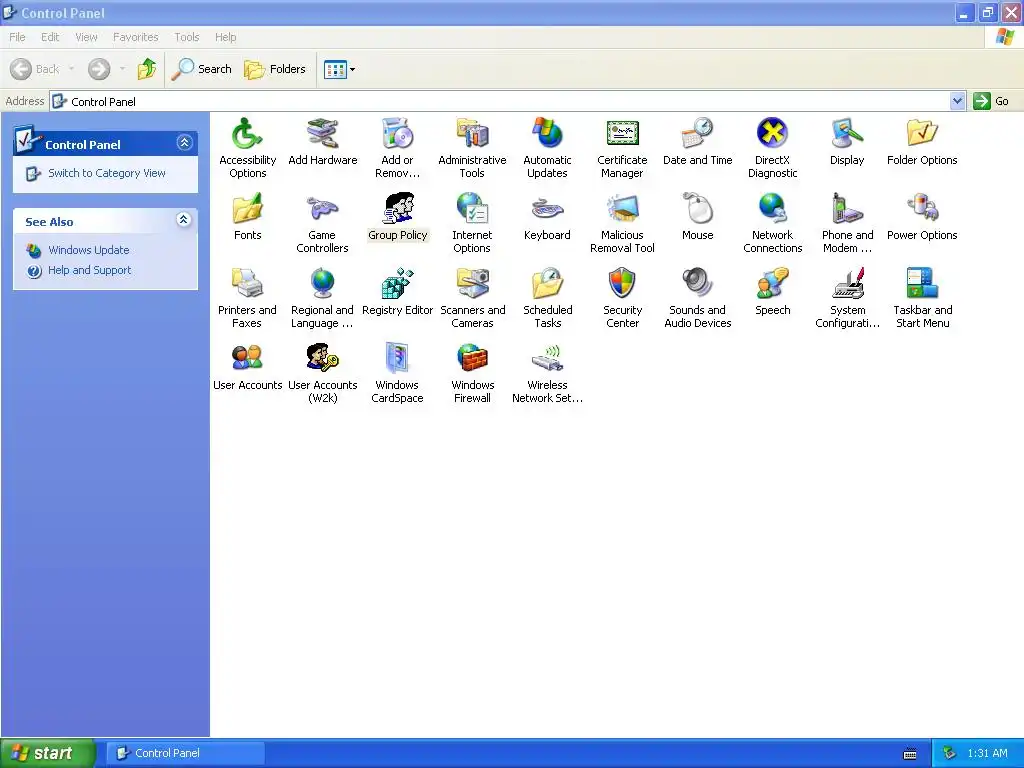Open the Tools menu
Screen dimensions: 1024x768
coord(186,37)
